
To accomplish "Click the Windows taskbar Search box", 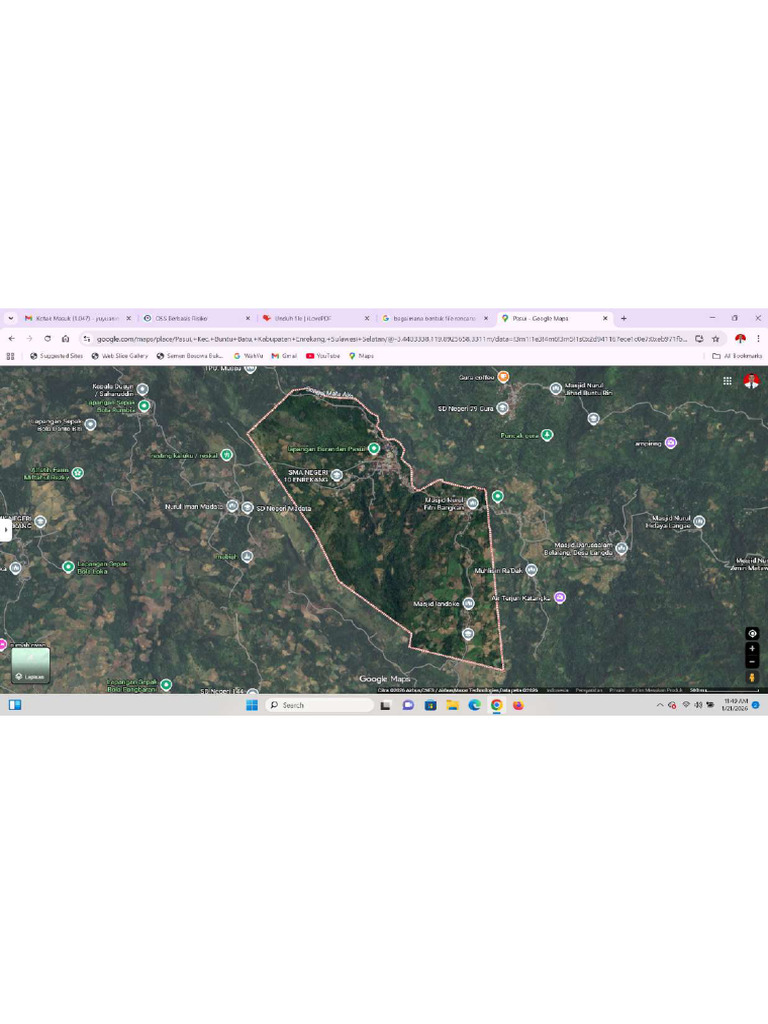I will pyautogui.click(x=319, y=705).
